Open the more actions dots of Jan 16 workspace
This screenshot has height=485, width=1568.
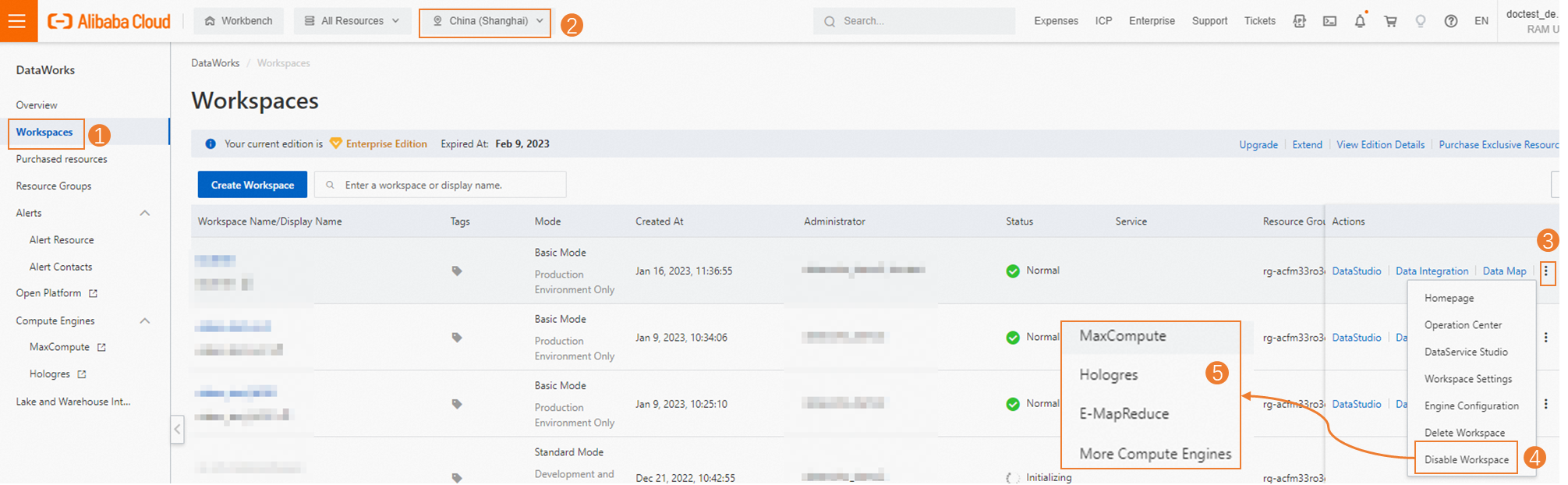pyautogui.click(x=1546, y=271)
